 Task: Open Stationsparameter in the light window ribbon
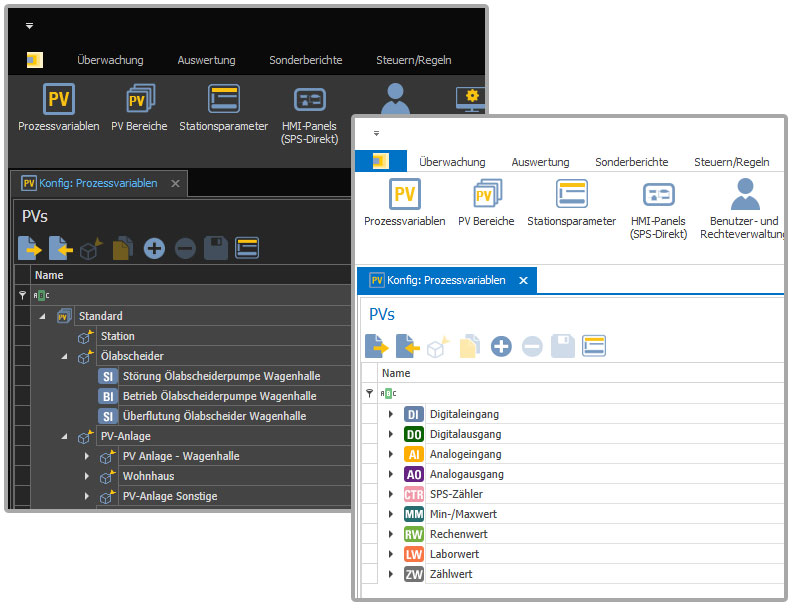(571, 202)
